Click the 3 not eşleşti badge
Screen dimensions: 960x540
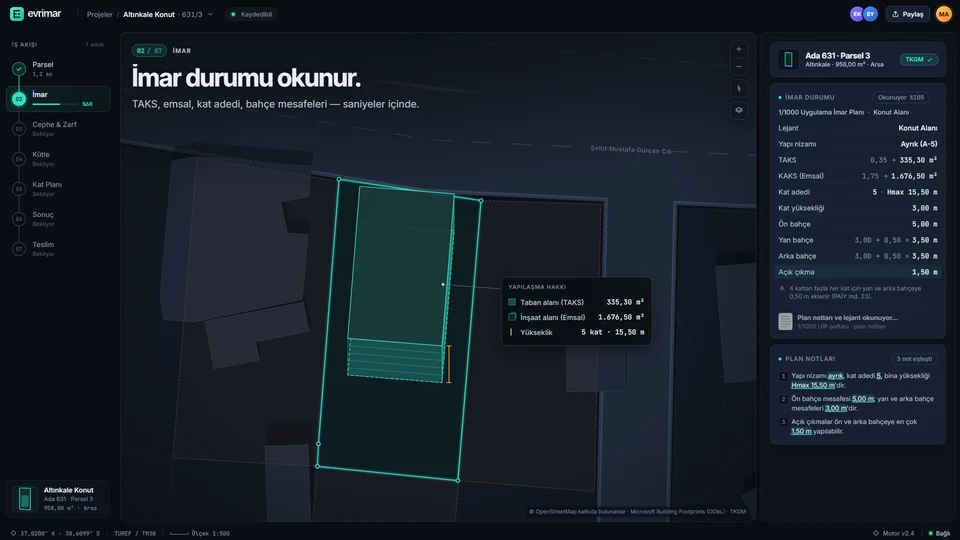tap(914, 359)
